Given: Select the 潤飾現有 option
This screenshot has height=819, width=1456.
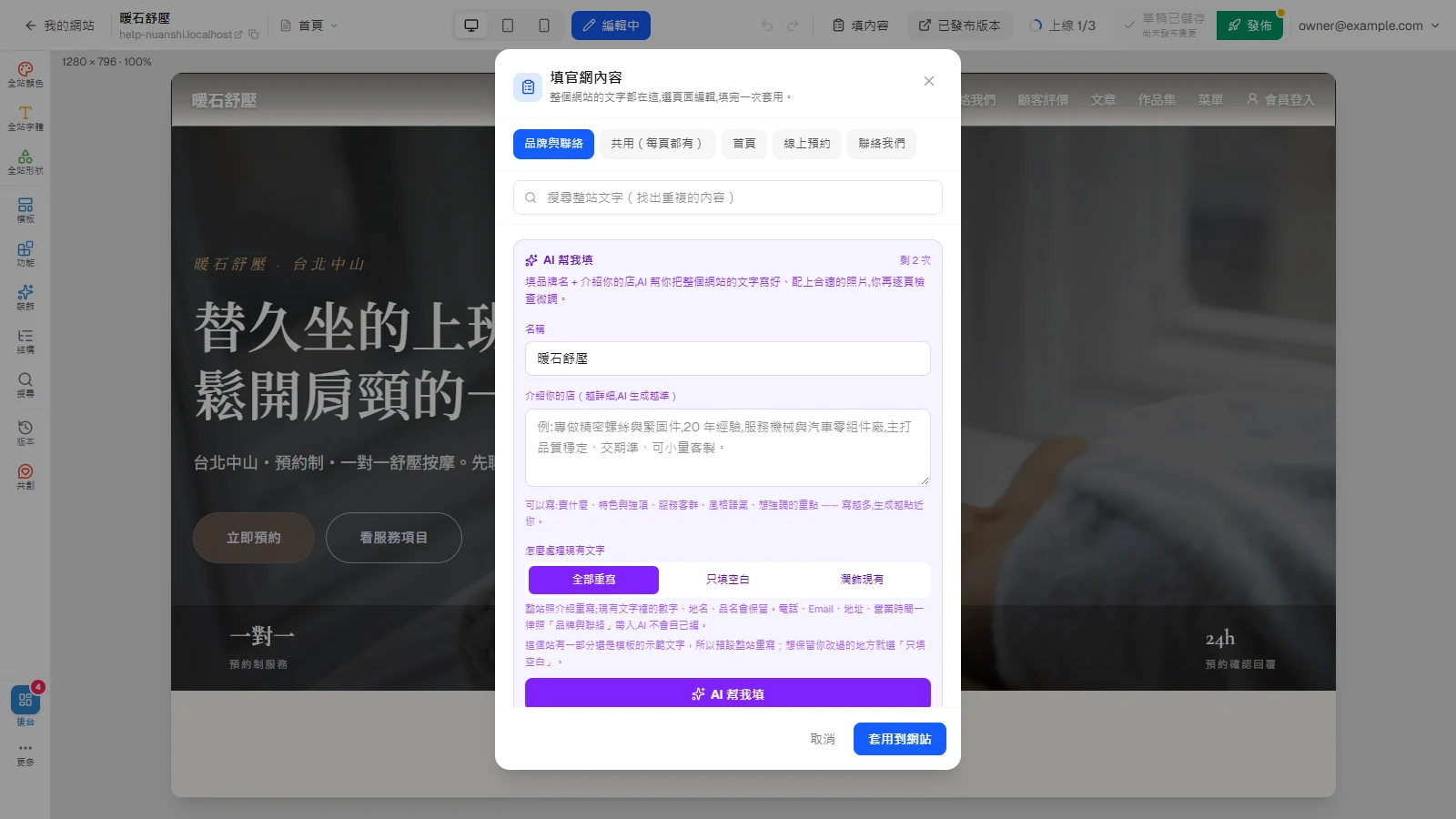Looking at the screenshot, I should coord(862,580).
